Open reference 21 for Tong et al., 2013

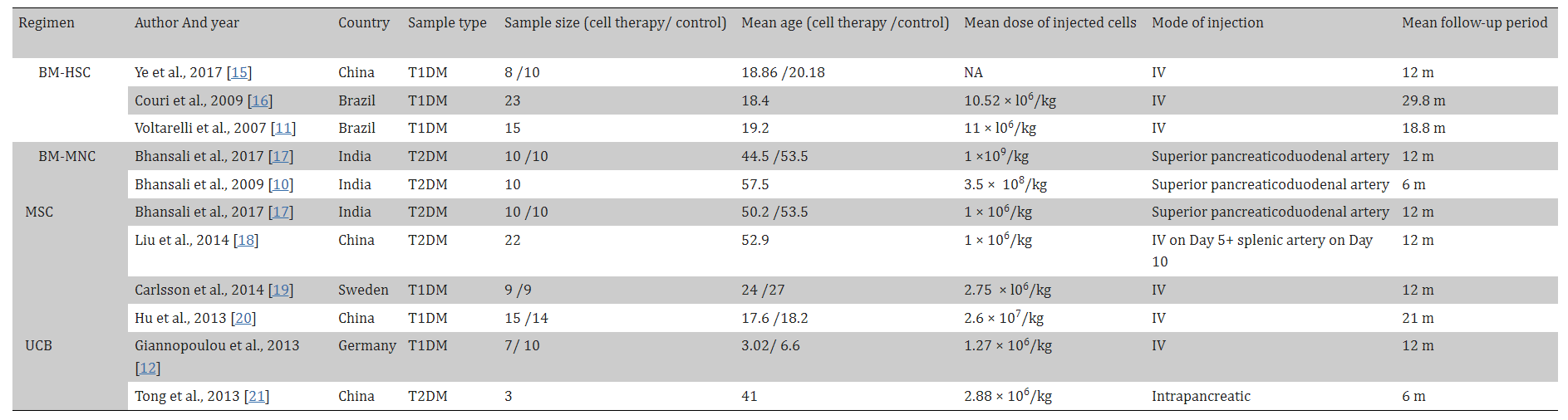257,397
